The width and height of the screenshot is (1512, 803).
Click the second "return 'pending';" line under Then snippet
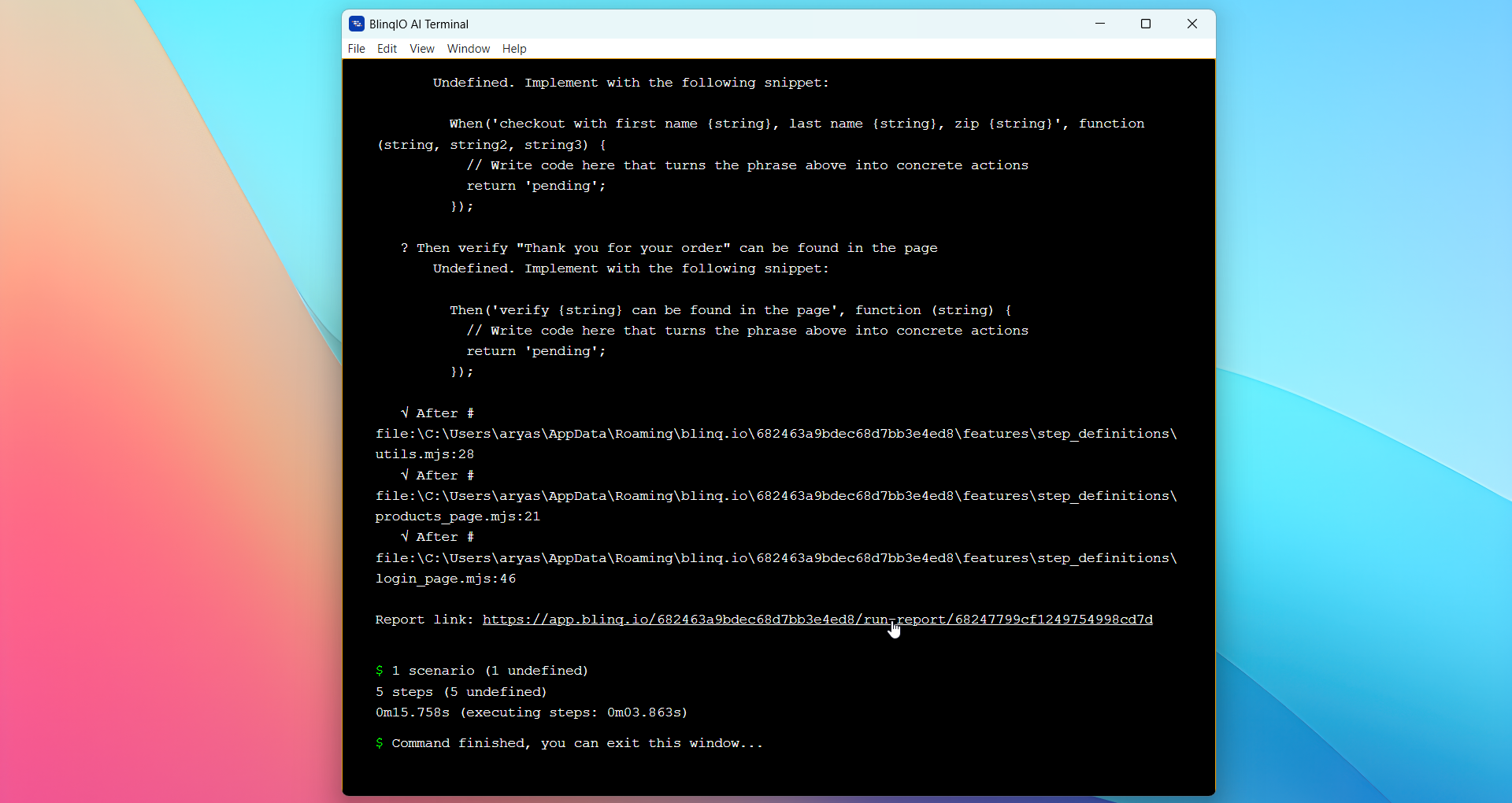[536, 351]
